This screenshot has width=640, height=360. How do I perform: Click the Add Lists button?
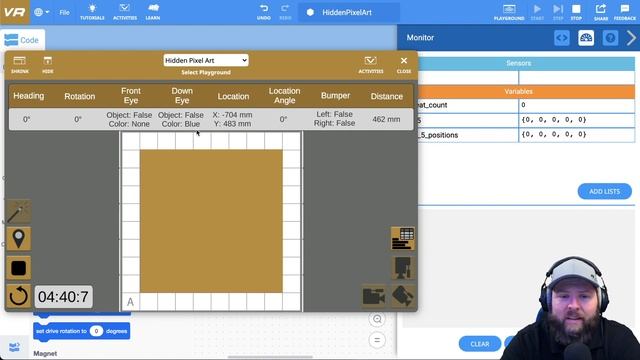tap(604, 191)
